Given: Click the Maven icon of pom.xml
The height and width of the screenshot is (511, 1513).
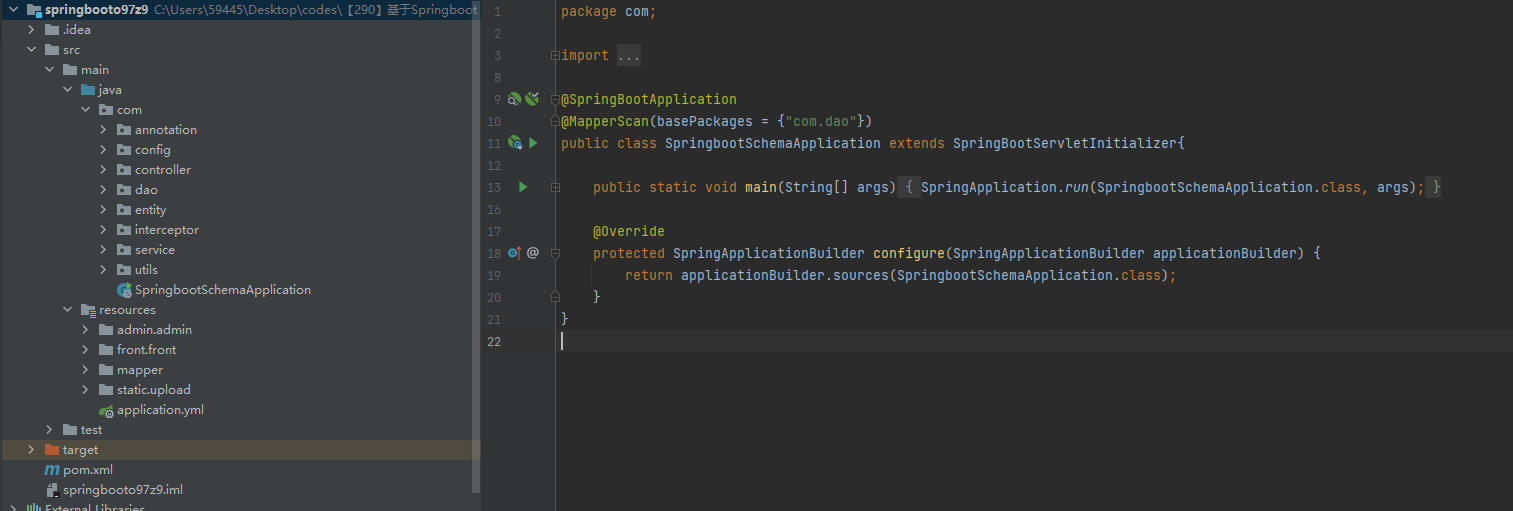Looking at the screenshot, I should tap(52, 470).
